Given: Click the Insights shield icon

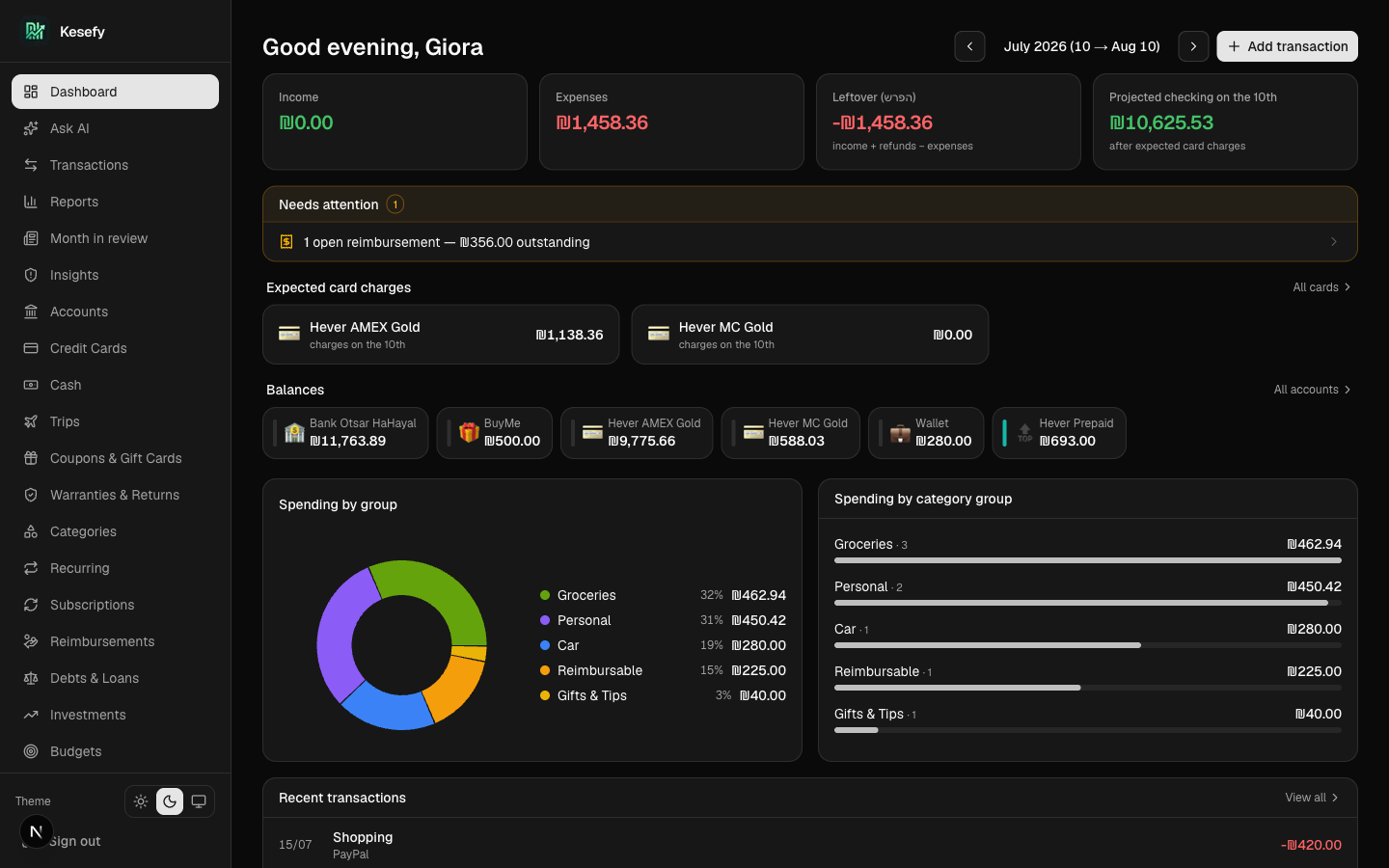Looking at the screenshot, I should click(x=31, y=275).
